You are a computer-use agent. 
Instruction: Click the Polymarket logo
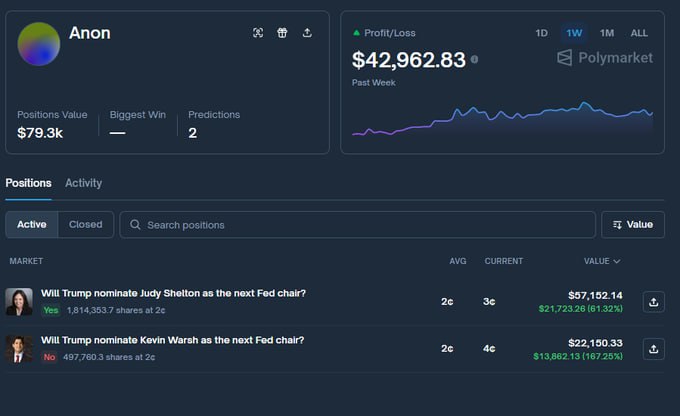click(x=604, y=58)
